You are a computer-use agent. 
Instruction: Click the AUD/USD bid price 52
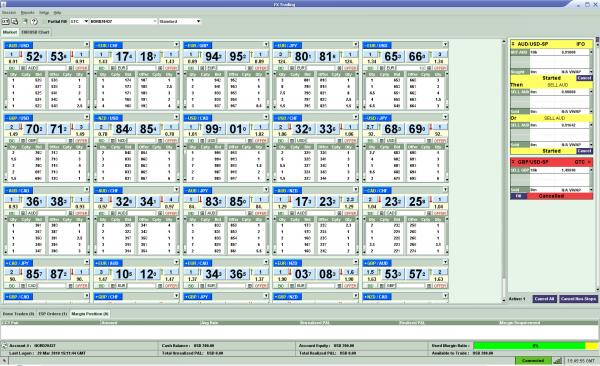34,57
